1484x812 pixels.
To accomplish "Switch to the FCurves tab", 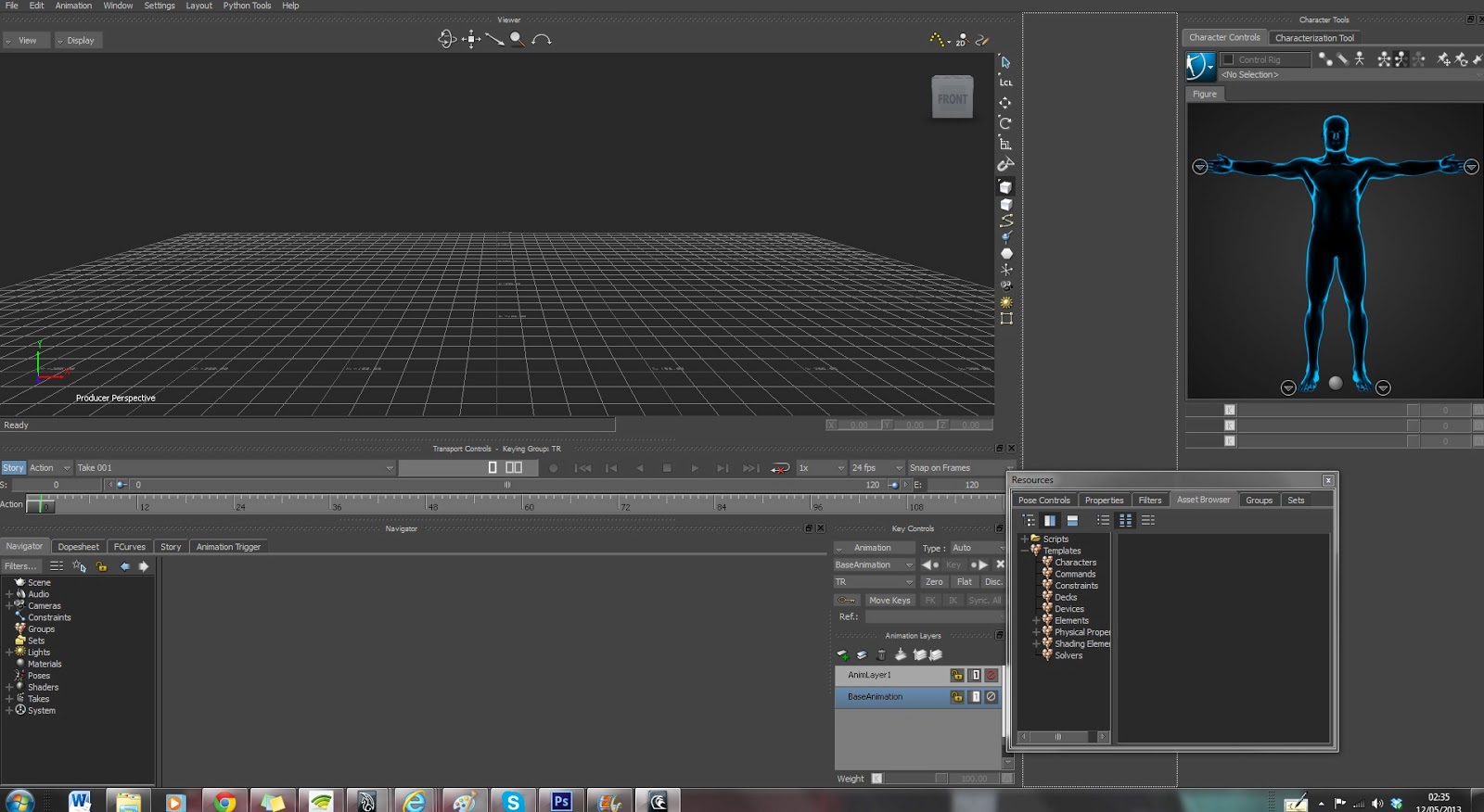I will 130,547.
